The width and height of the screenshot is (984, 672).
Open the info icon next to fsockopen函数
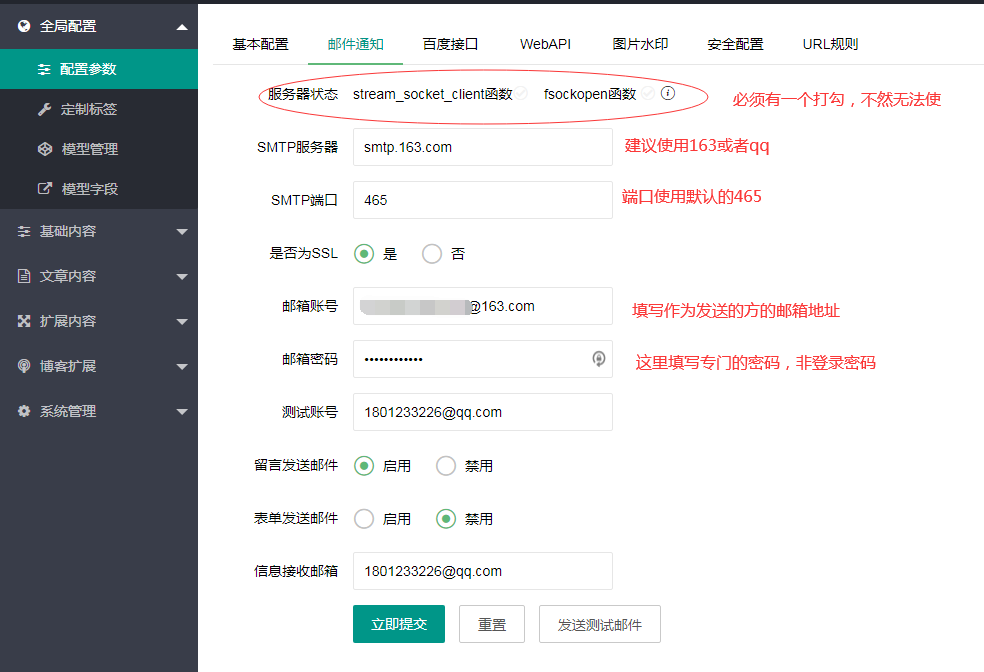[667, 94]
